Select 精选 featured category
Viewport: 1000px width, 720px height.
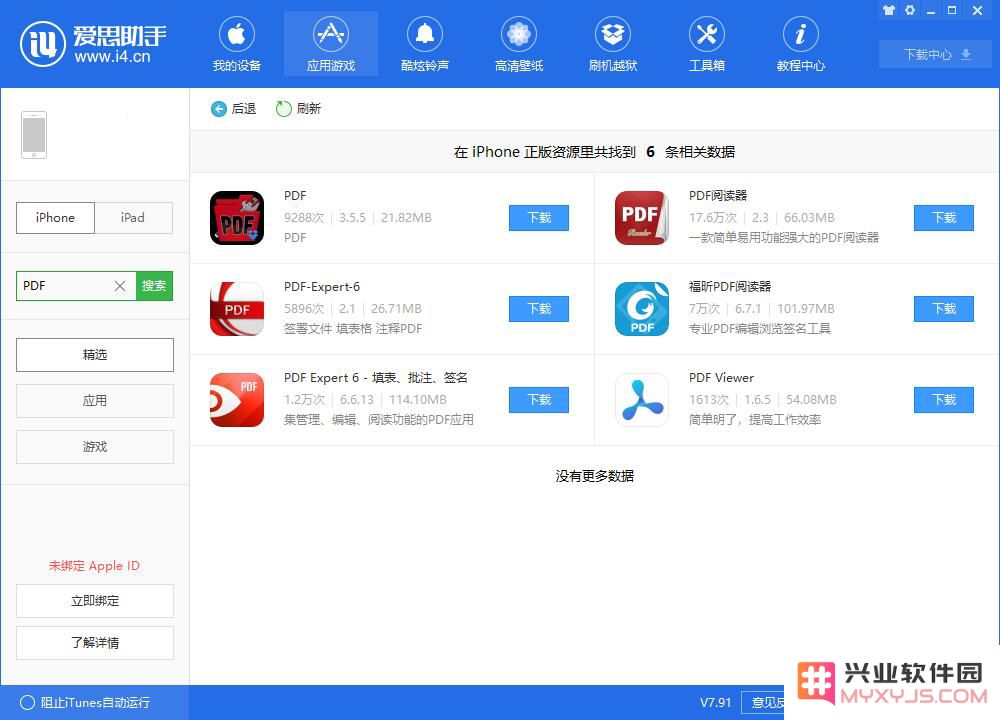pyautogui.click(x=95, y=355)
